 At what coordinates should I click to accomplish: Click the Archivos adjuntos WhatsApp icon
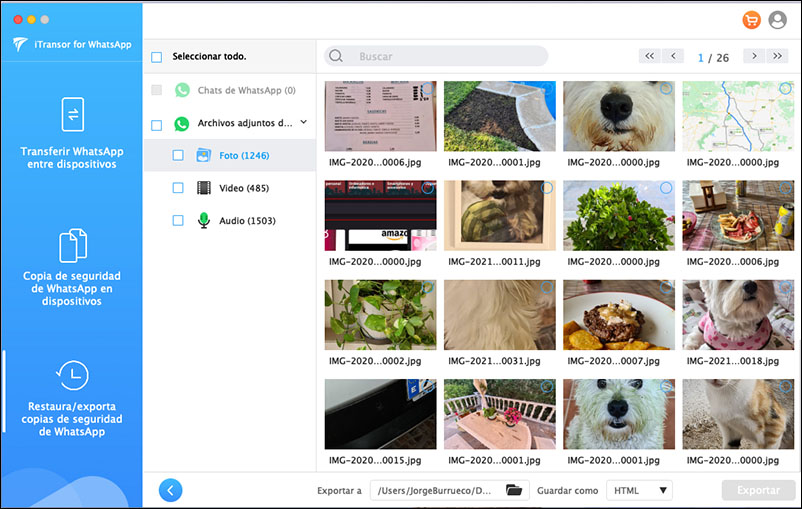point(182,123)
